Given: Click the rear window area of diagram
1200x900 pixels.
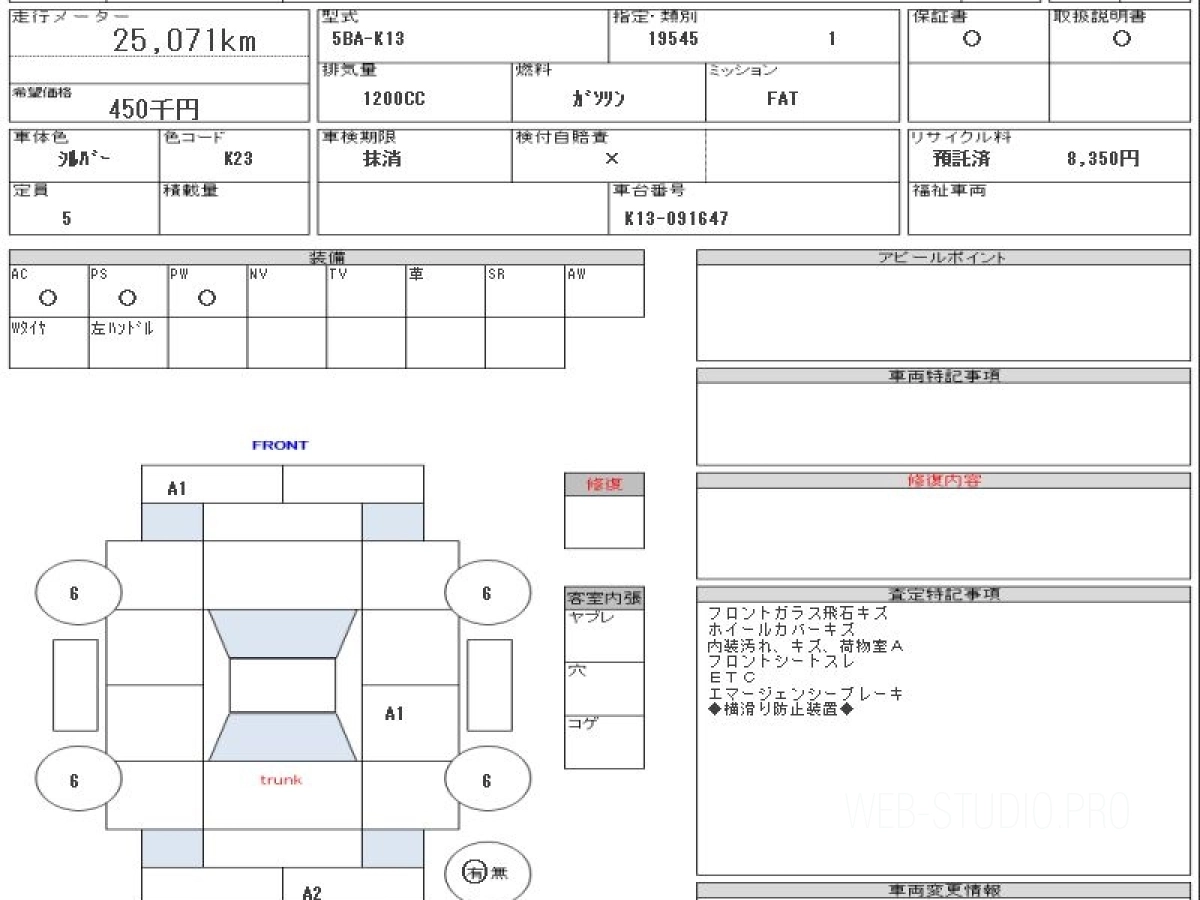Looking at the screenshot, I should click(282, 737).
